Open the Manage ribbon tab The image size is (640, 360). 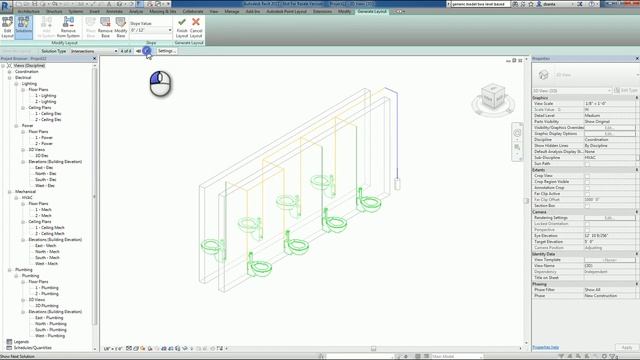pyautogui.click(x=232, y=11)
